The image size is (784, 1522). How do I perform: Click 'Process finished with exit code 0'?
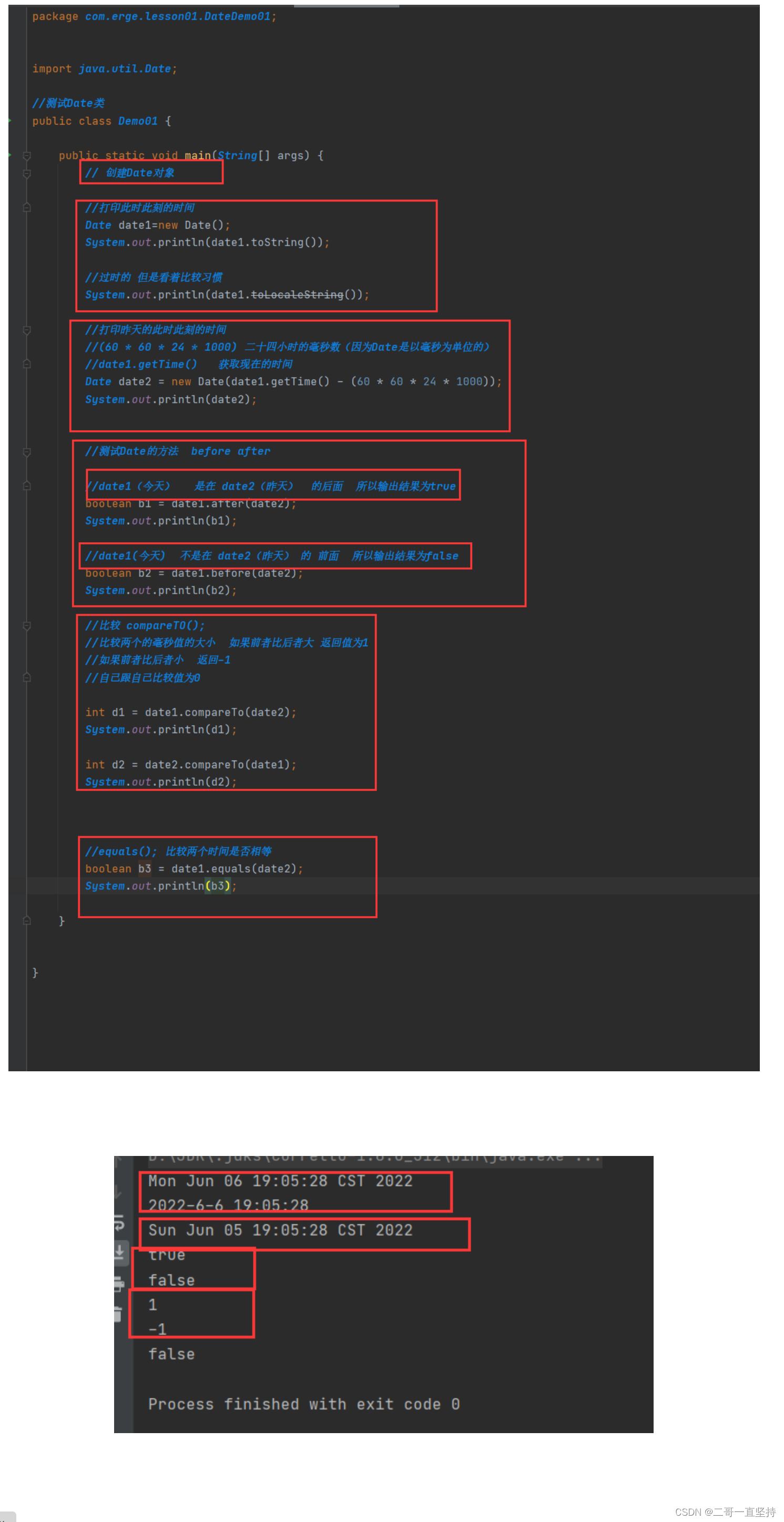pos(304,1404)
